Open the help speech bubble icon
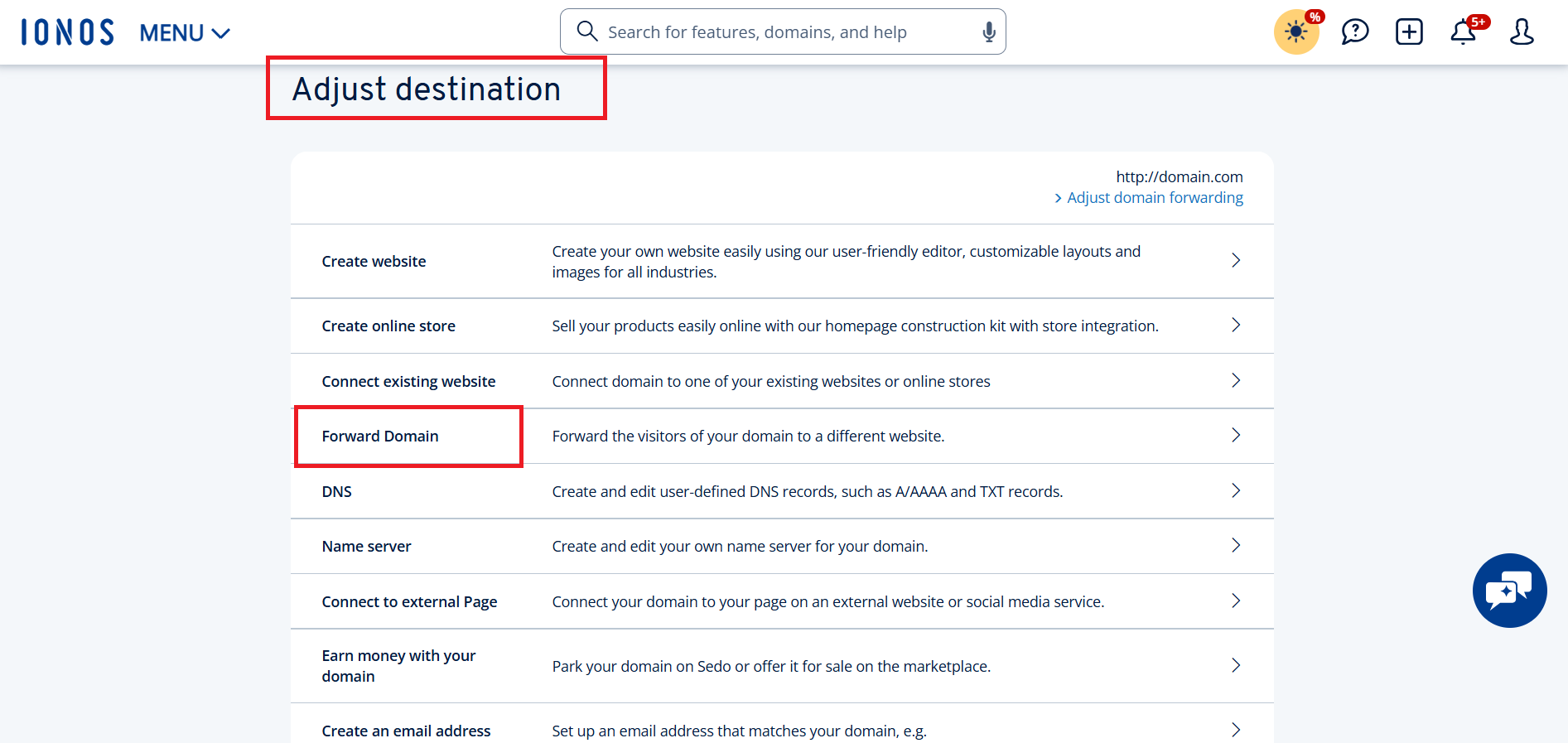 tap(1354, 32)
